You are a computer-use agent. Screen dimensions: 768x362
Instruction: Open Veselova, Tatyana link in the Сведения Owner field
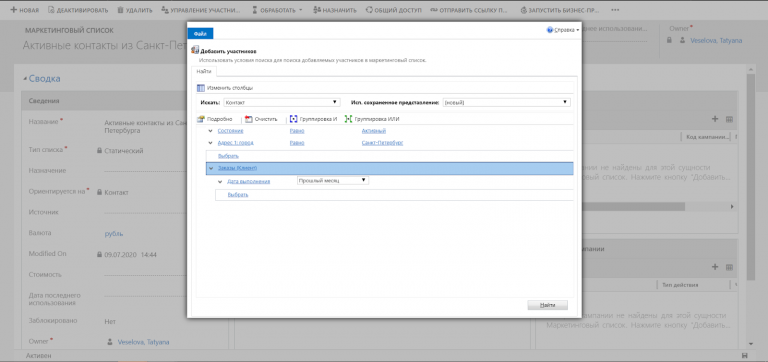pyautogui.click(x=144, y=342)
